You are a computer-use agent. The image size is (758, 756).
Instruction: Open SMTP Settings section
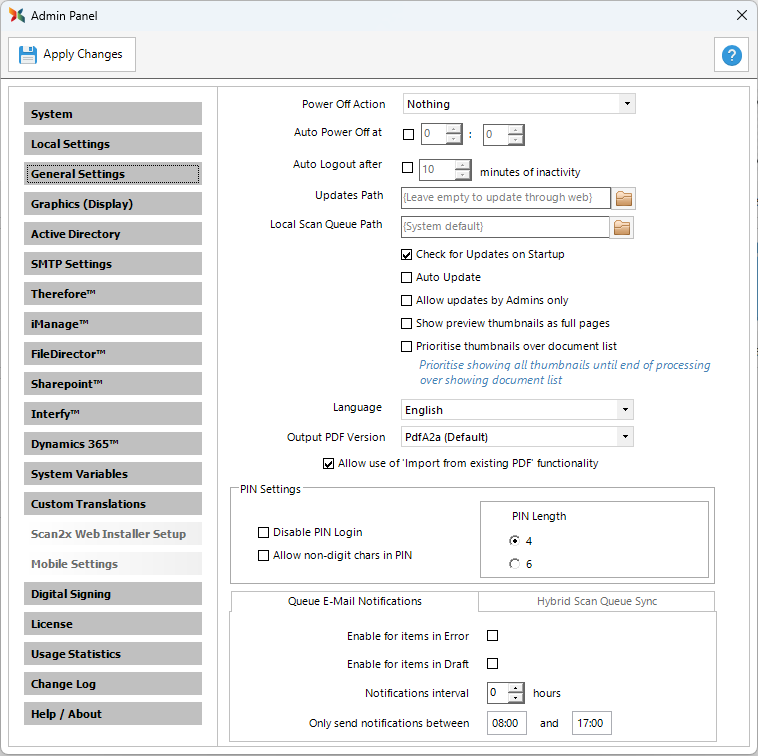(x=113, y=263)
